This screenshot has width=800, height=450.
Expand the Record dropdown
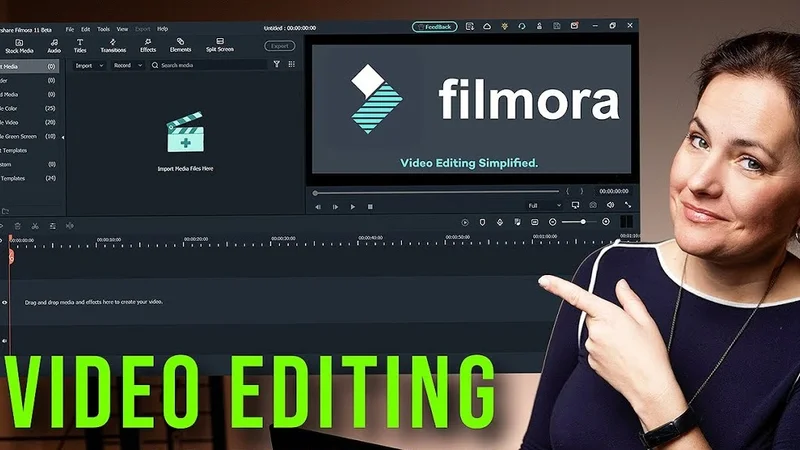(x=128, y=65)
